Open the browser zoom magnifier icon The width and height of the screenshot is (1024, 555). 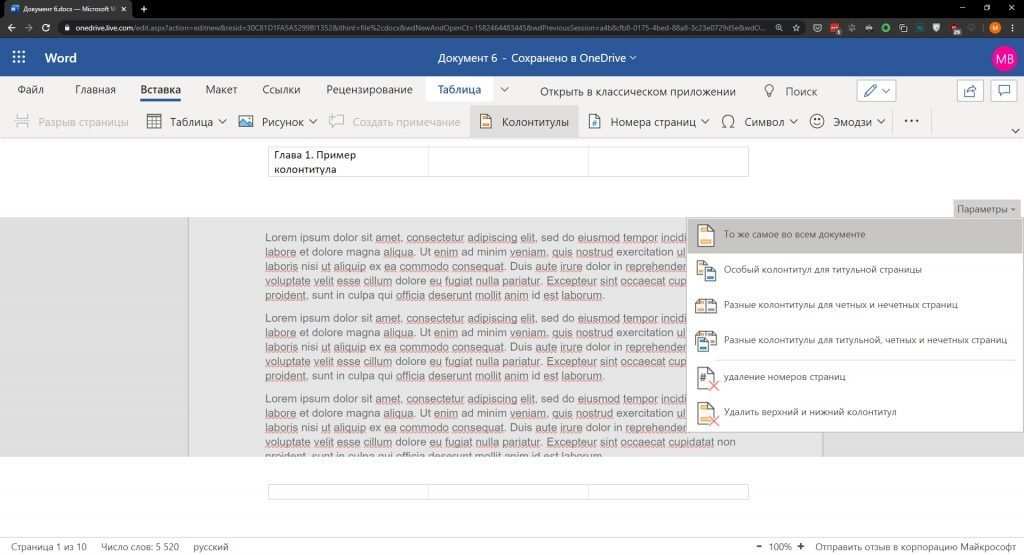click(x=779, y=28)
